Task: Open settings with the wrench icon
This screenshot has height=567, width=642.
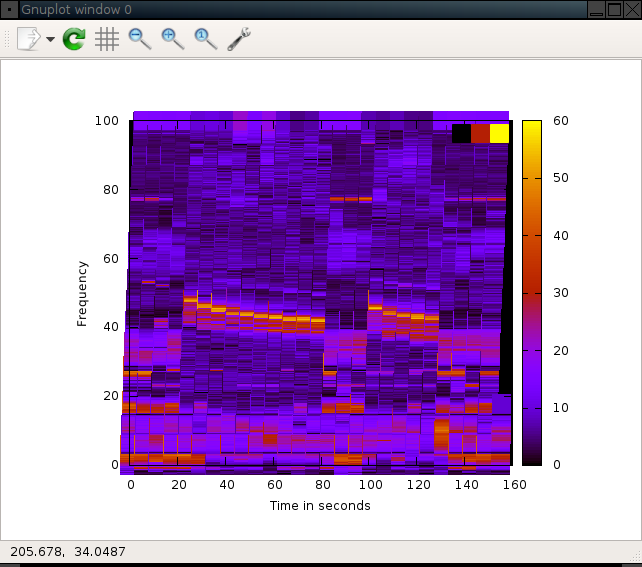Action: click(x=239, y=39)
